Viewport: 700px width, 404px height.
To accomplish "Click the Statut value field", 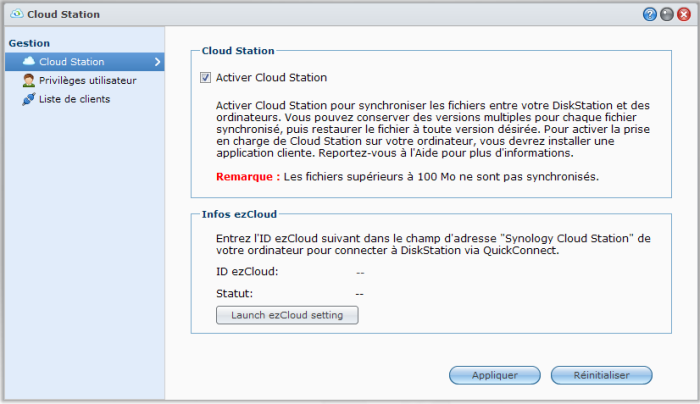I will click(359, 293).
